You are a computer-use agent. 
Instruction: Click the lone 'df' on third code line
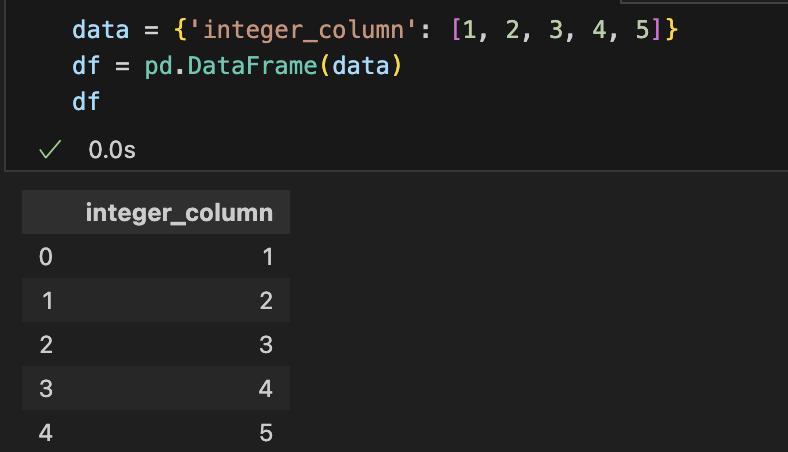pos(86,102)
